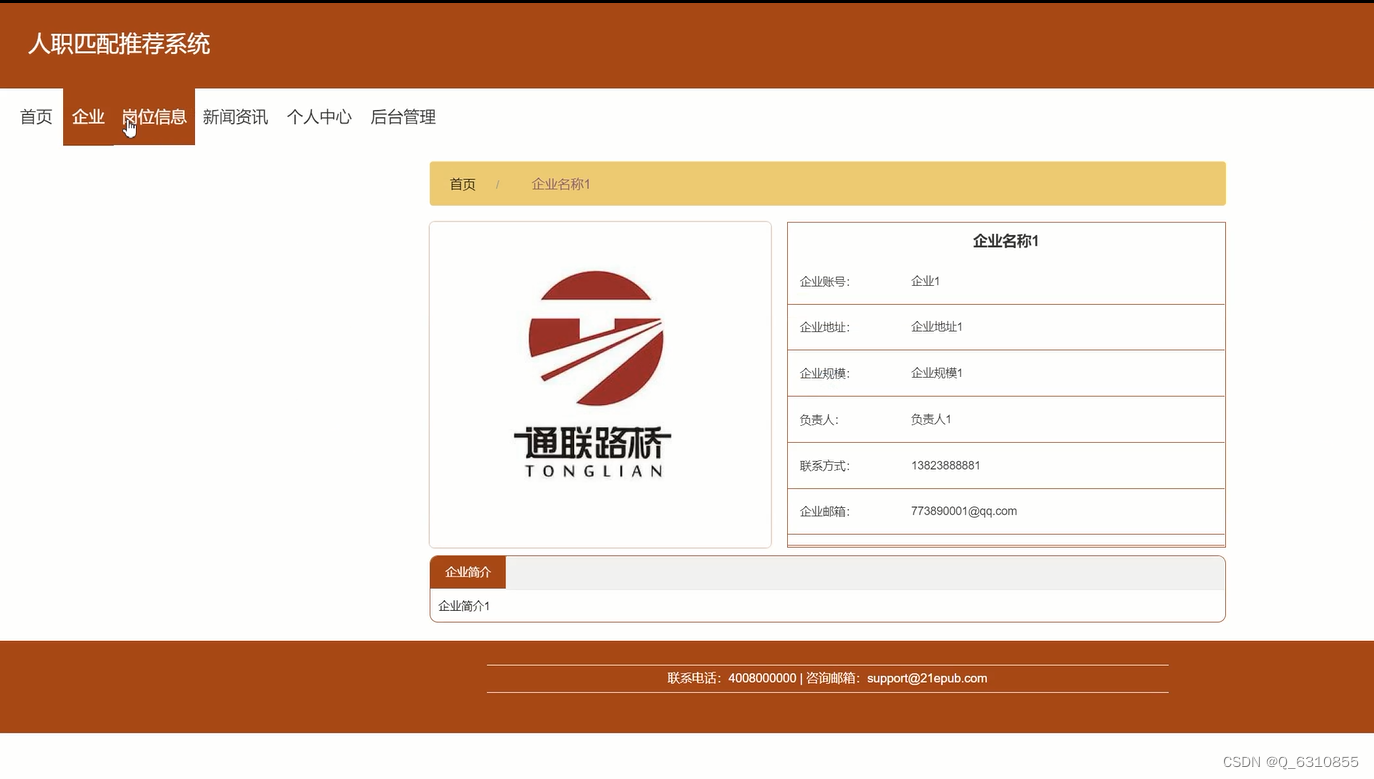Click the 企业账号: label

click(x=825, y=282)
